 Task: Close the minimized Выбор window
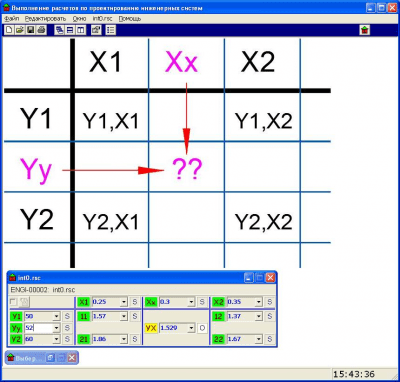click(71, 358)
